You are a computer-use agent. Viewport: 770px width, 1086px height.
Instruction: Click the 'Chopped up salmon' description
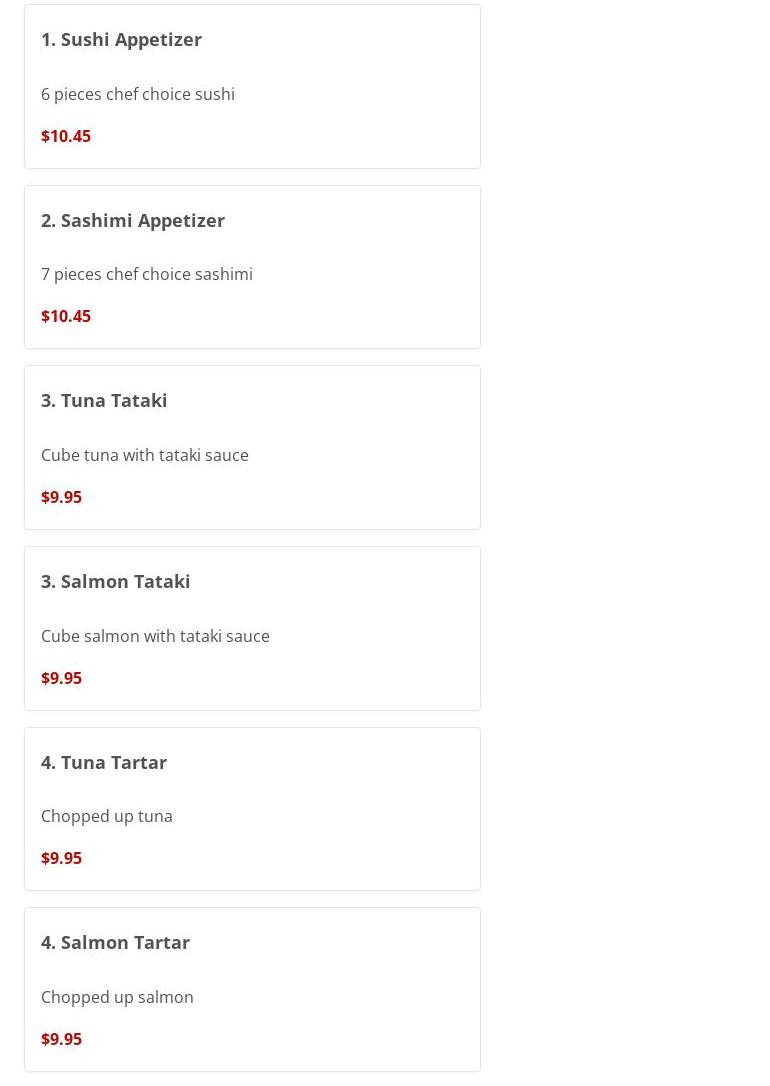pyautogui.click(x=117, y=997)
